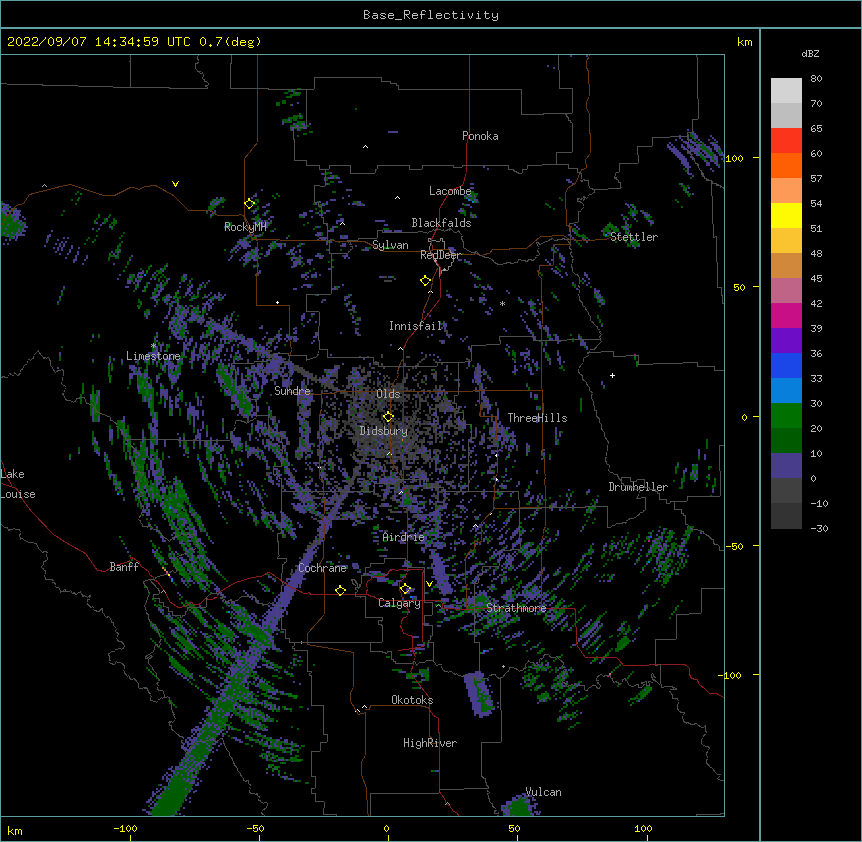
Task: Click the 80 value on dBZ legend
Action: (816, 78)
